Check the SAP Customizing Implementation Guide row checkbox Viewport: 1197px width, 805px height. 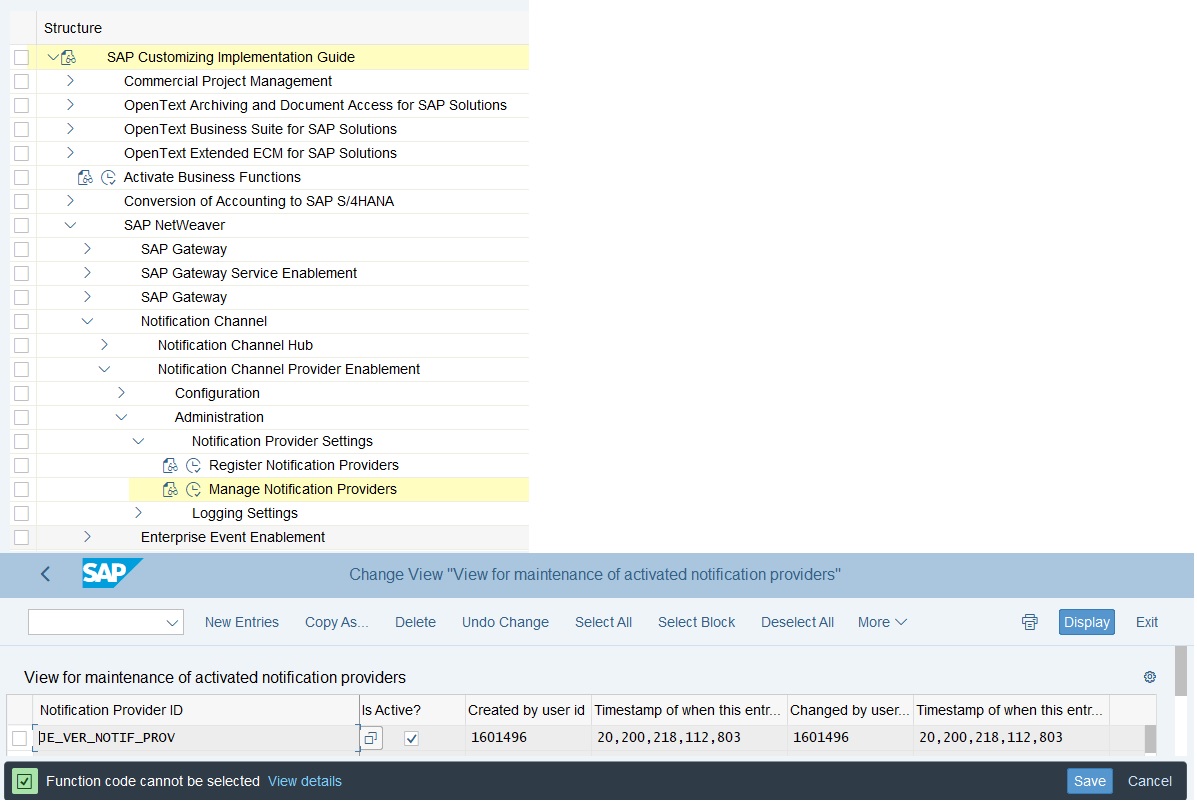tap(21, 57)
